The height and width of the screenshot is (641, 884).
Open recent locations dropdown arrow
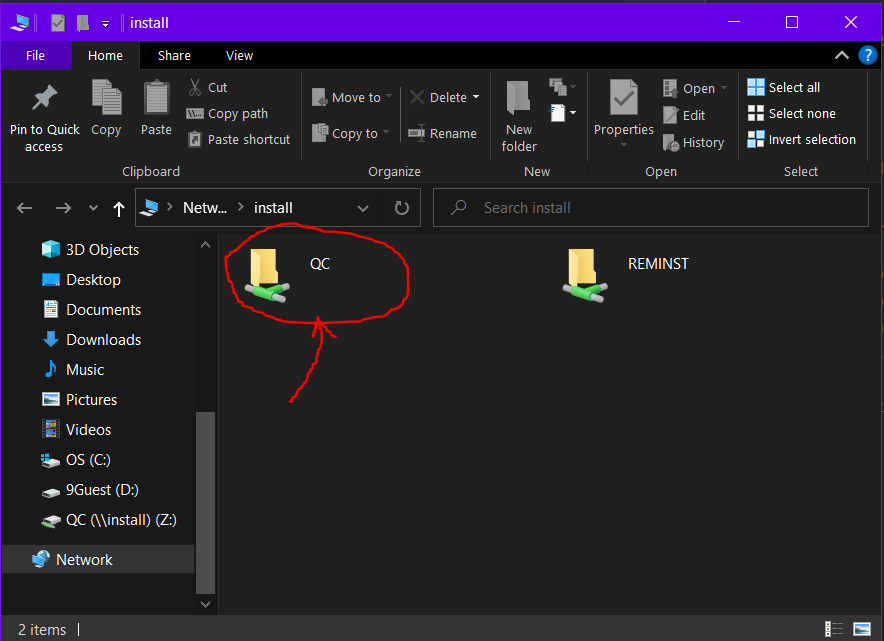(x=94, y=208)
